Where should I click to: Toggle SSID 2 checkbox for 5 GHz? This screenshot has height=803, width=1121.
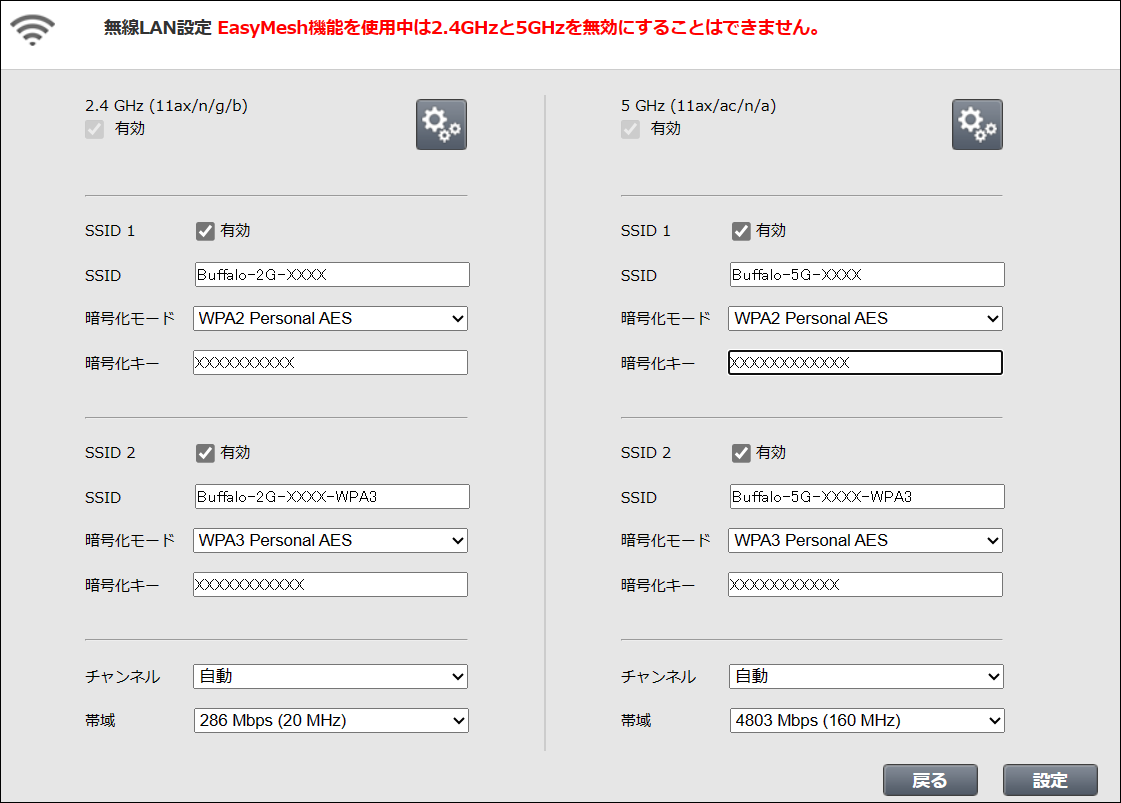[741, 453]
